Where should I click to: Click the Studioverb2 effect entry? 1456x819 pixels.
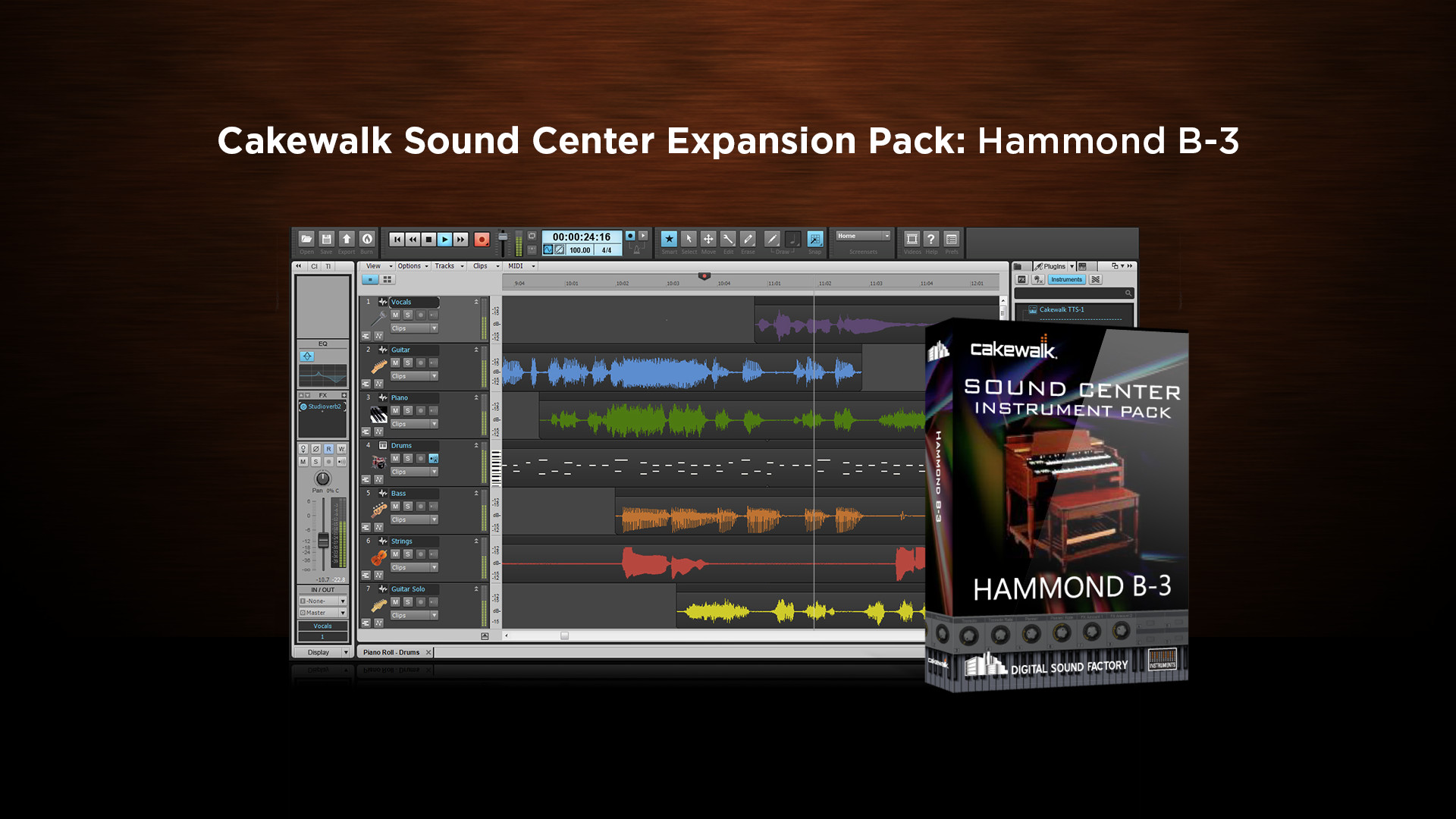pyautogui.click(x=323, y=406)
